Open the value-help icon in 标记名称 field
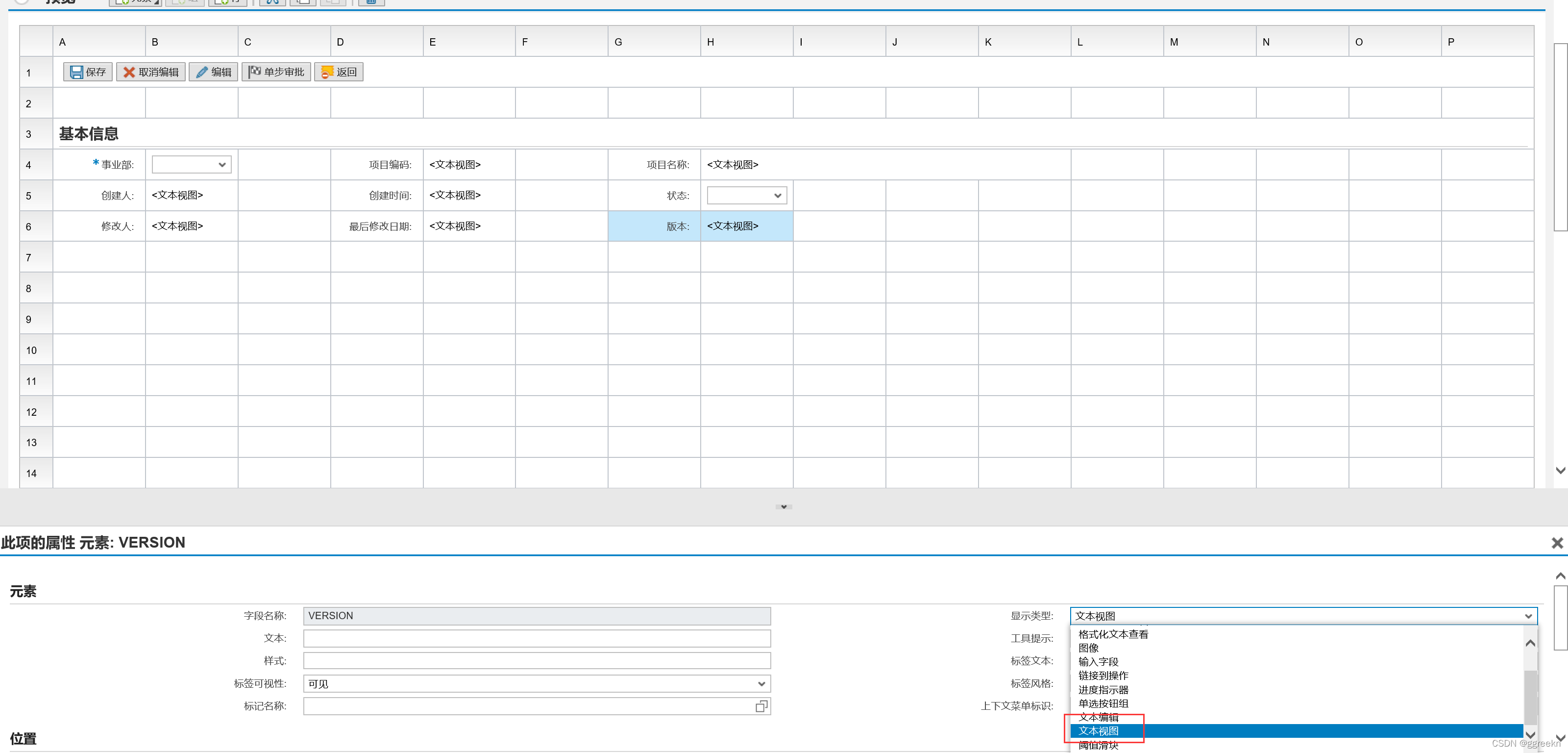The image size is (1568, 753). point(761,706)
